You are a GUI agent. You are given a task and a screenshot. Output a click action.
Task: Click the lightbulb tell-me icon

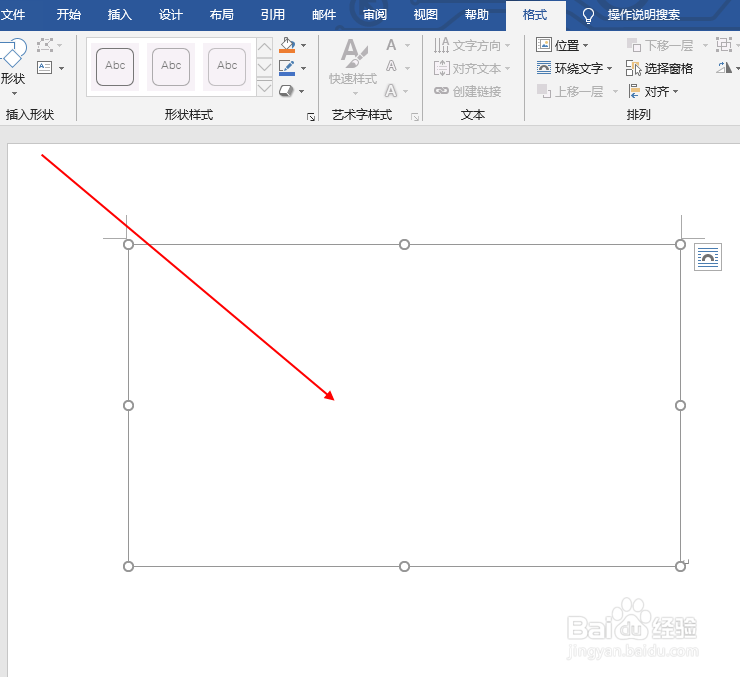pos(588,16)
